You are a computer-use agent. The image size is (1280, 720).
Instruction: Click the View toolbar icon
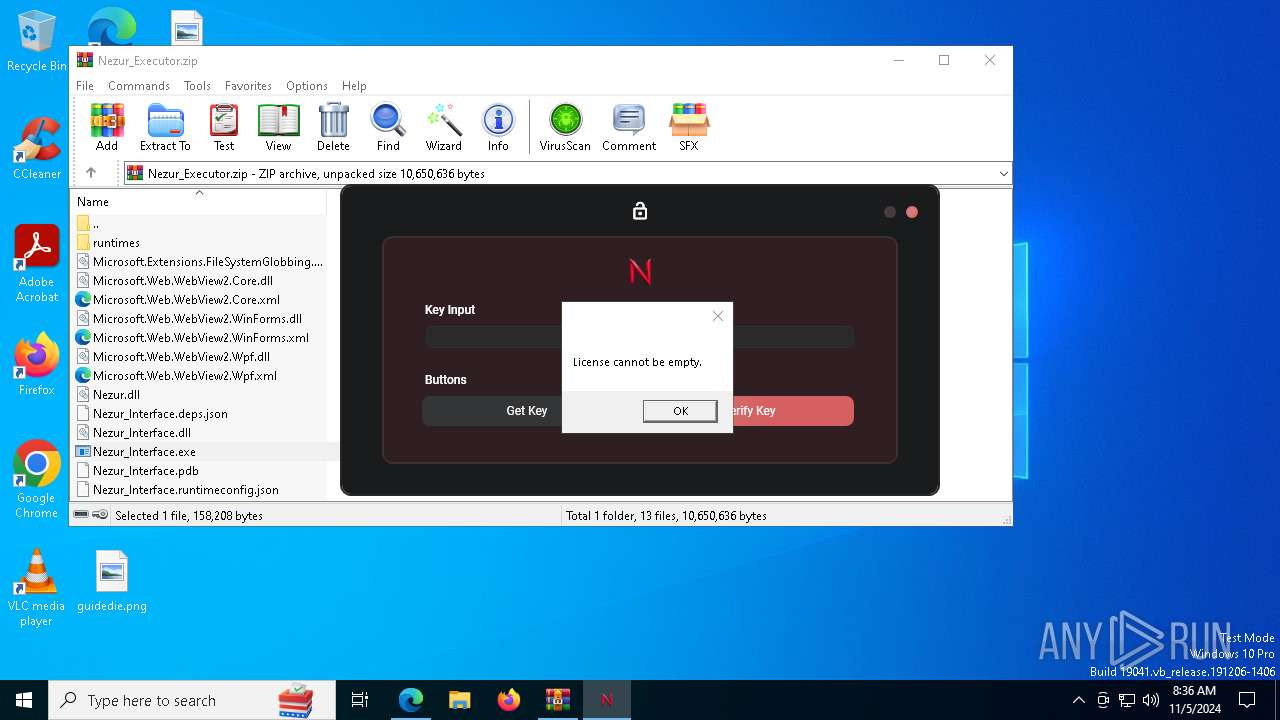278,127
